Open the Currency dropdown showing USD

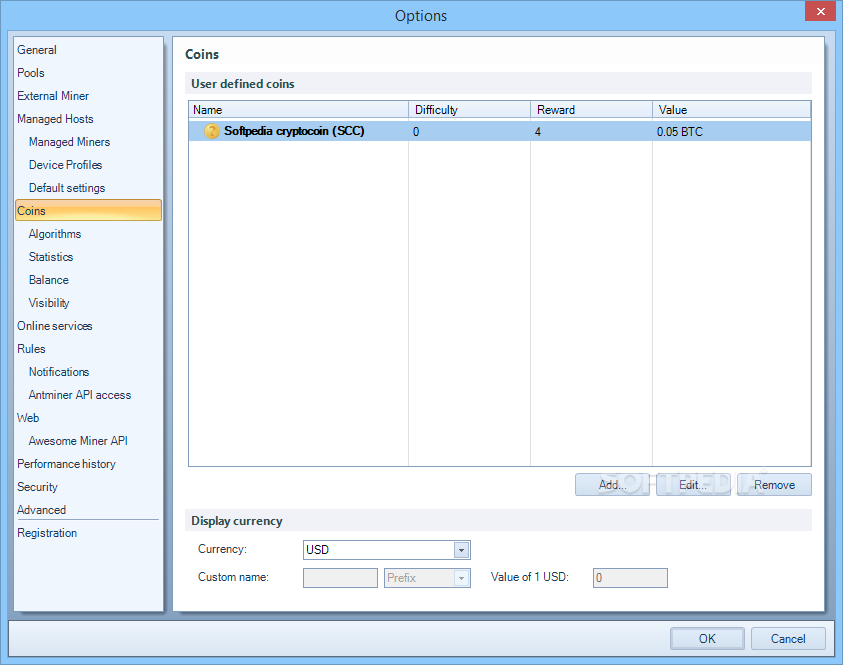(387, 550)
